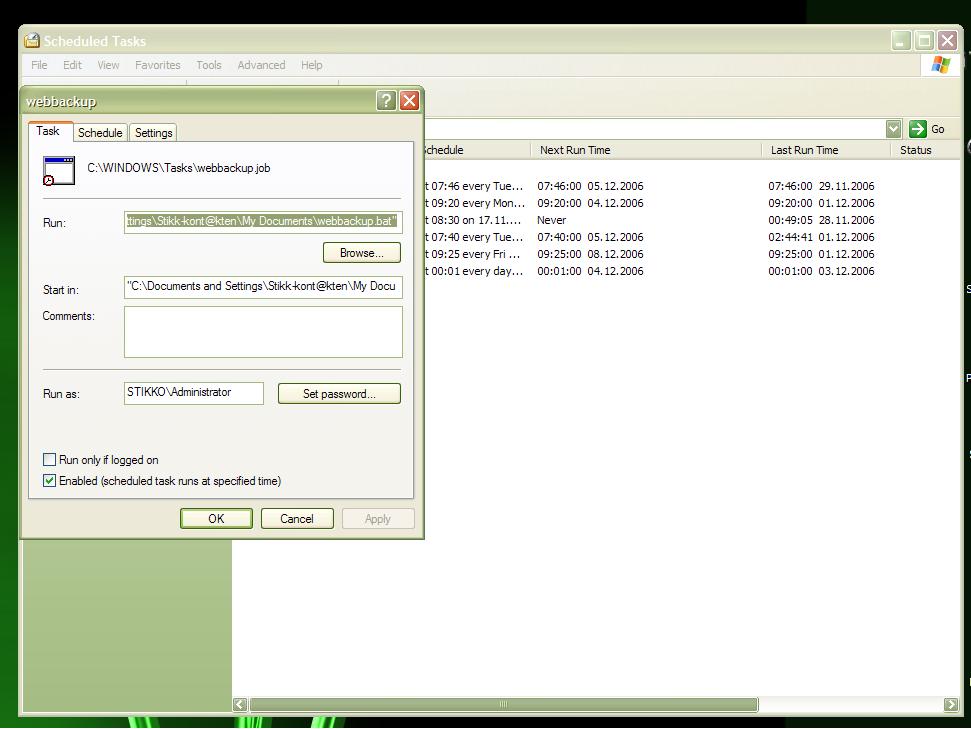Click horizontal scrollbar right arrow
Viewport: 971px width, 729px height.
(951, 704)
